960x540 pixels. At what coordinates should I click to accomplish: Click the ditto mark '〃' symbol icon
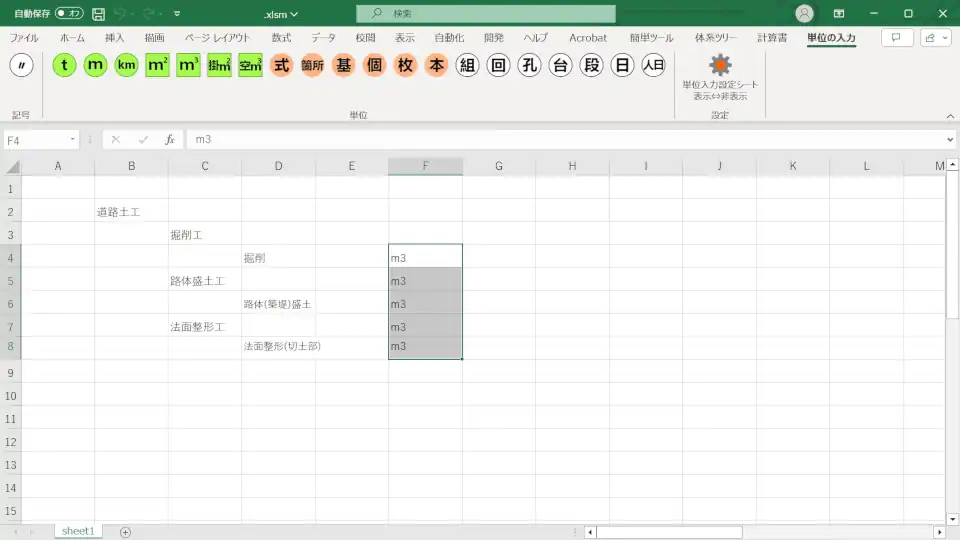pos(21,66)
